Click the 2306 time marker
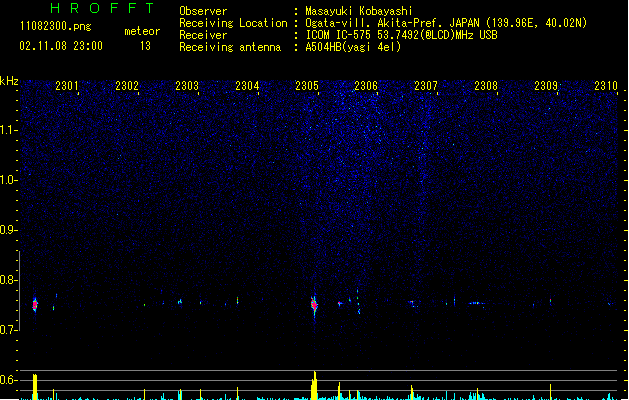 click(366, 86)
